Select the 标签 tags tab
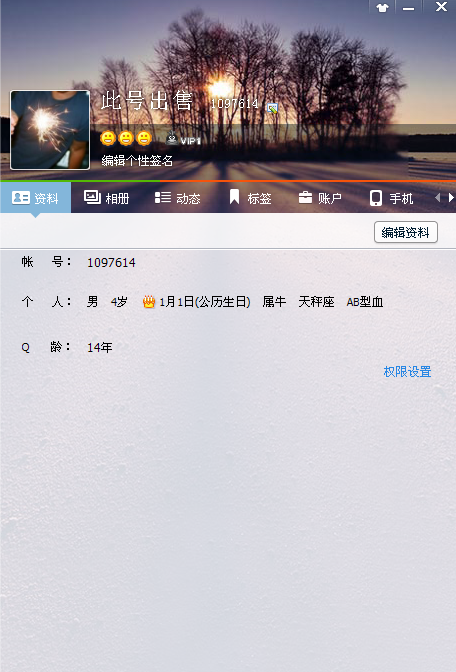 click(x=250, y=198)
